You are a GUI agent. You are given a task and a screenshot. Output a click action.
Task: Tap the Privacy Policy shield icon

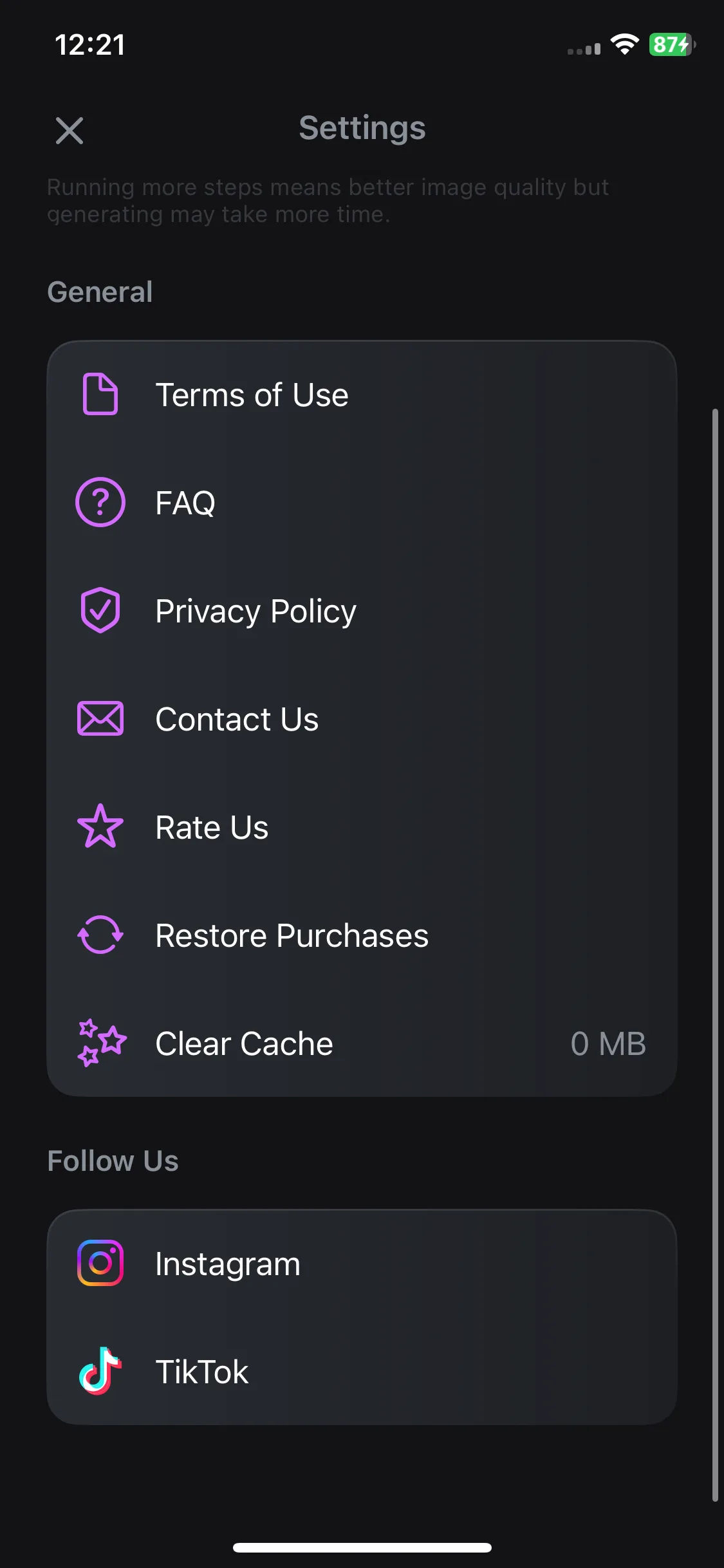pos(100,610)
